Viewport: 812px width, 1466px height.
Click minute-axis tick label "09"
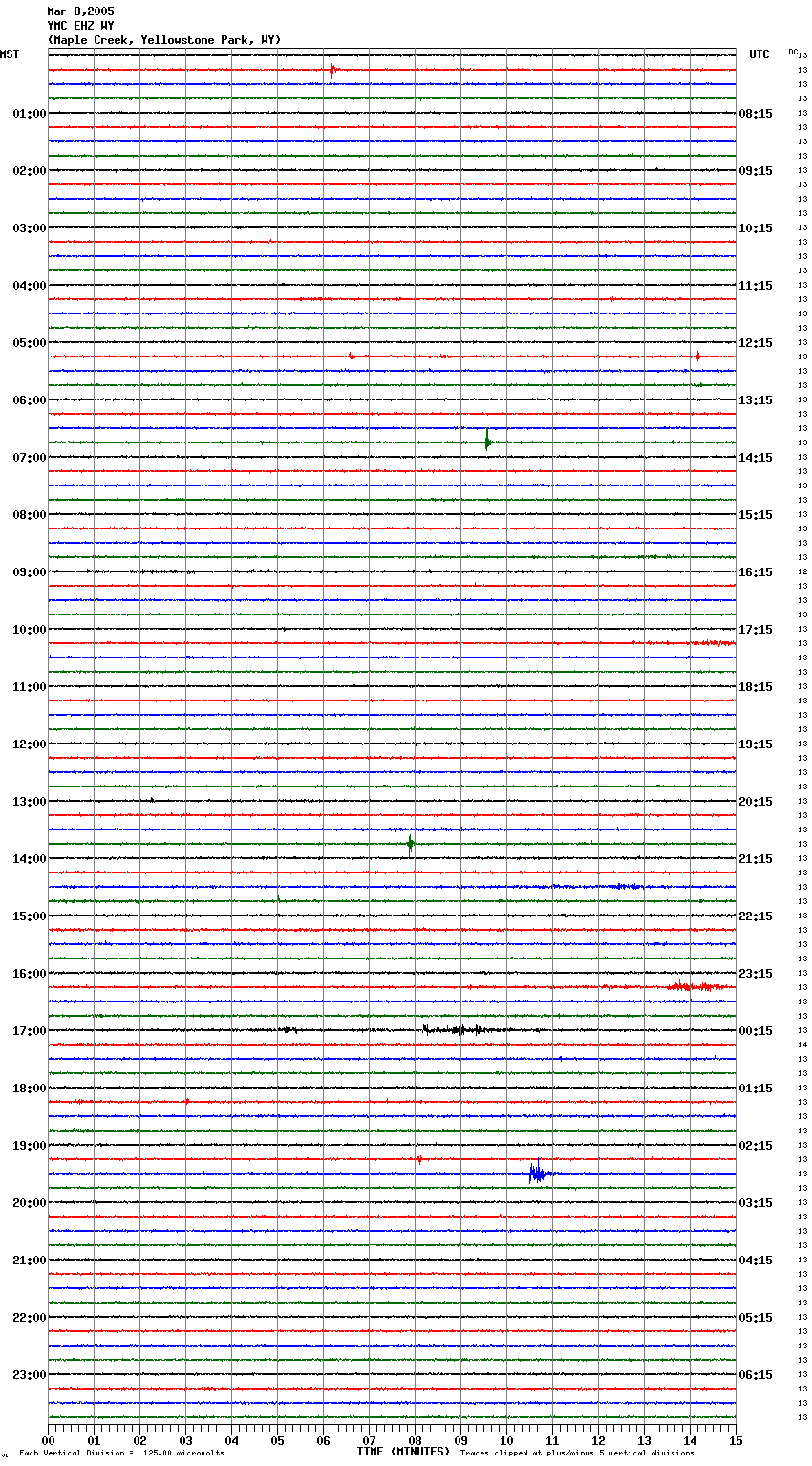(x=460, y=1440)
